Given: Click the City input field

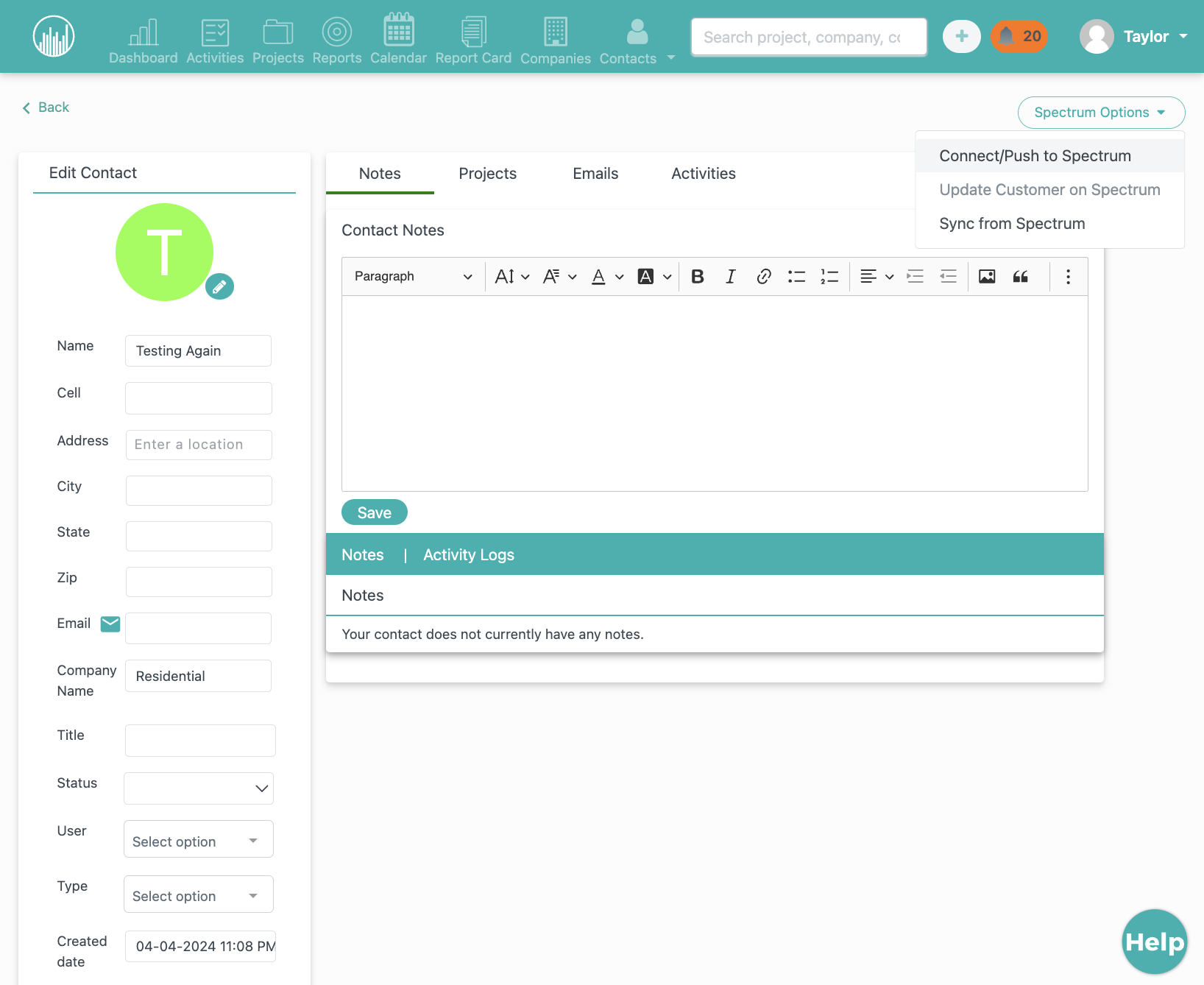Looking at the screenshot, I should coord(199,490).
